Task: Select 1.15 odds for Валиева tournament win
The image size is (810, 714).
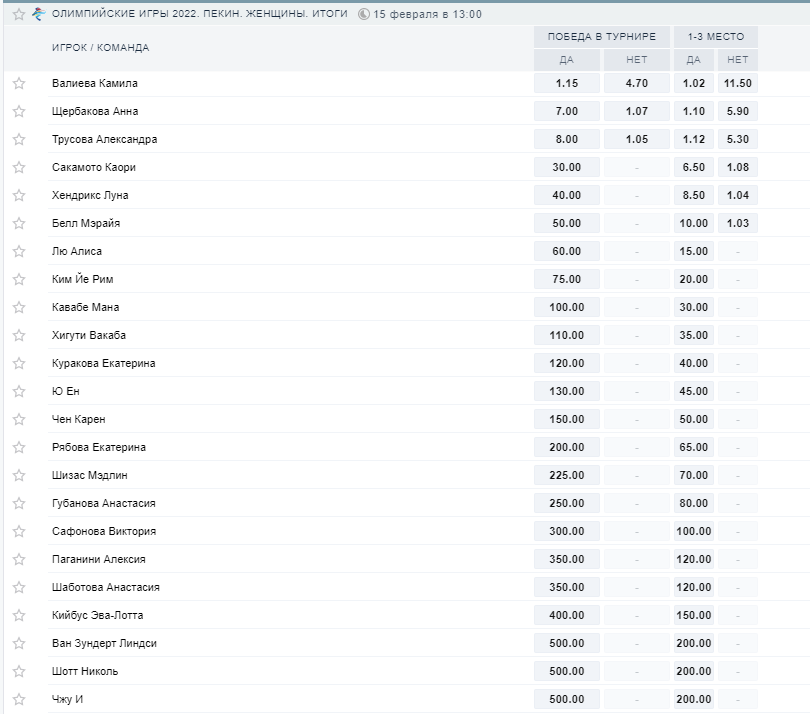Action: click(x=567, y=84)
